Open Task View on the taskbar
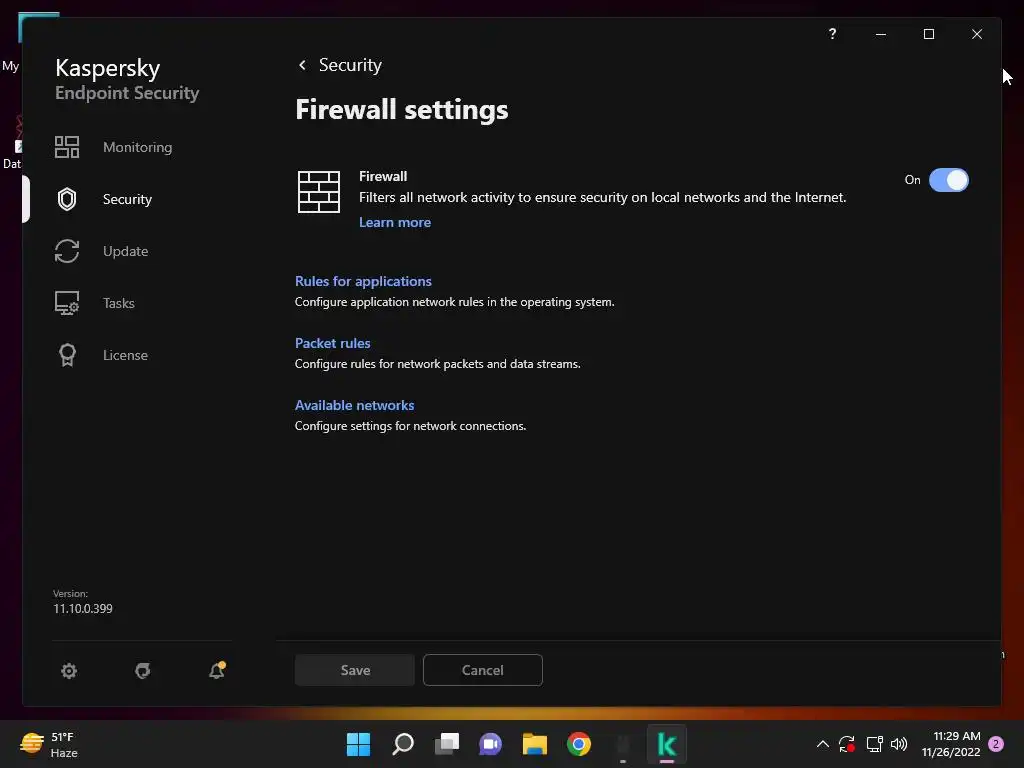The width and height of the screenshot is (1024, 768). (x=447, y=744)
